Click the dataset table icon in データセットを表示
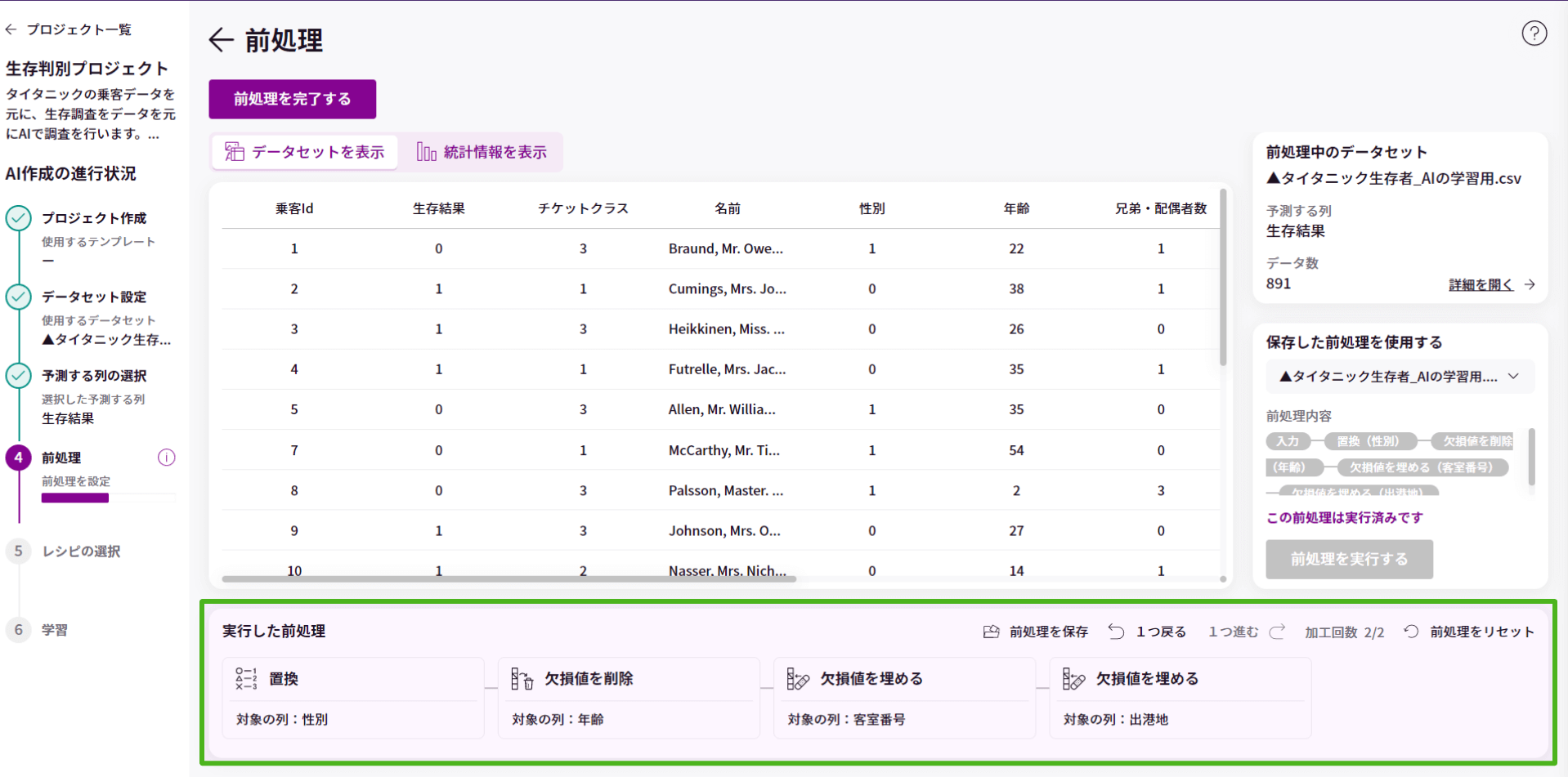This screenshot has height=777, width=1568. coord(235,152)
